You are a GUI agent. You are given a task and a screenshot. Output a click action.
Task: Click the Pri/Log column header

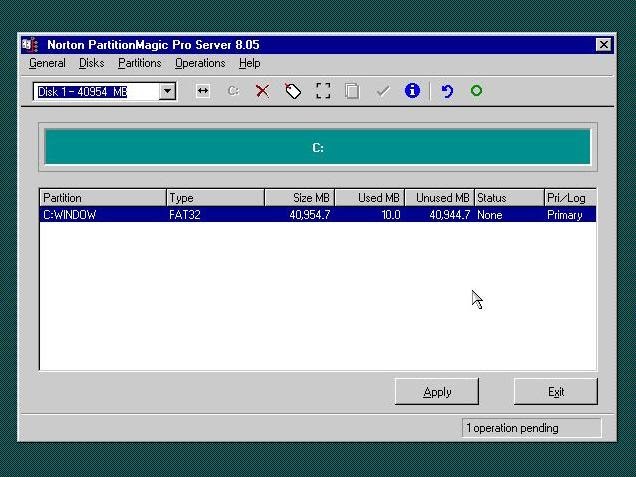click(570, 198)
